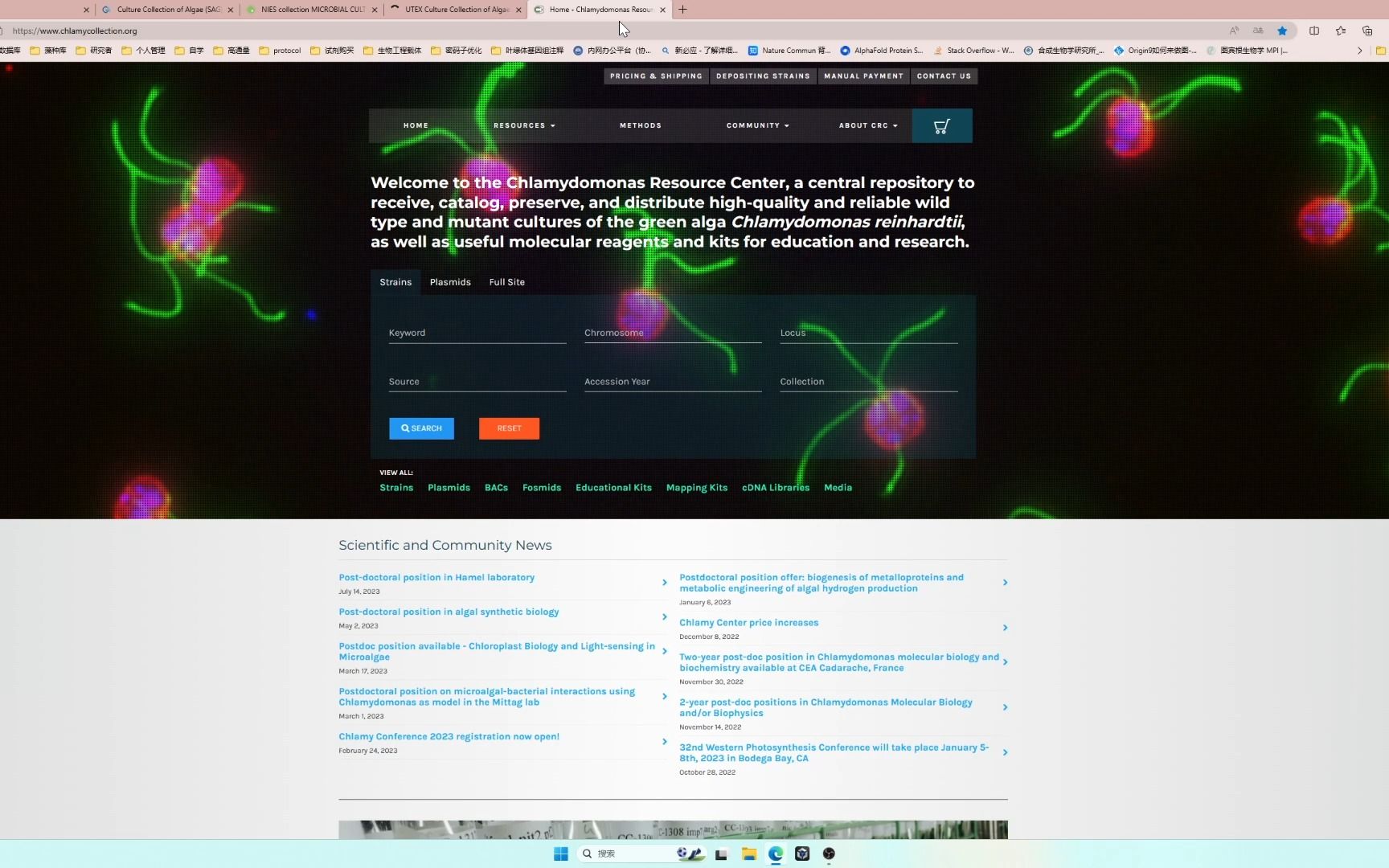Click the Accession Year field
Screen dimensions: 1389x868
673,382
